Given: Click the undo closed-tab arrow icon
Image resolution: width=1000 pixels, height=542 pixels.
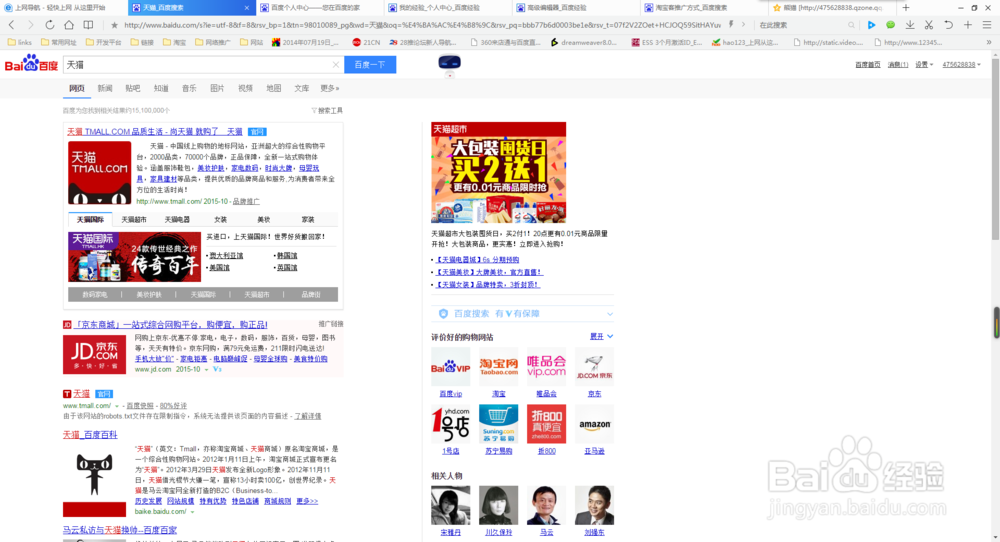Looking at the screenshot, I should (x=948, y=25).
